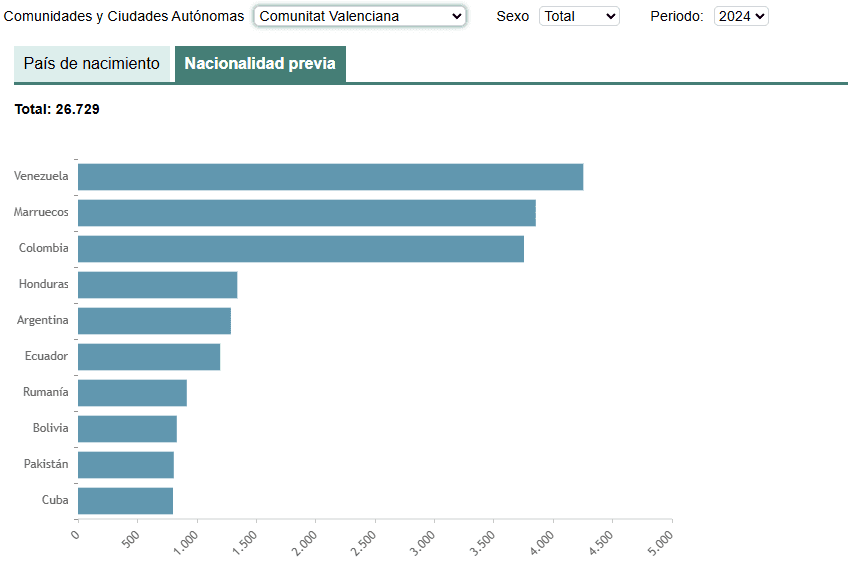Select the Marruecos bar
Screen dimensions: 851x576
coord(306,213)
